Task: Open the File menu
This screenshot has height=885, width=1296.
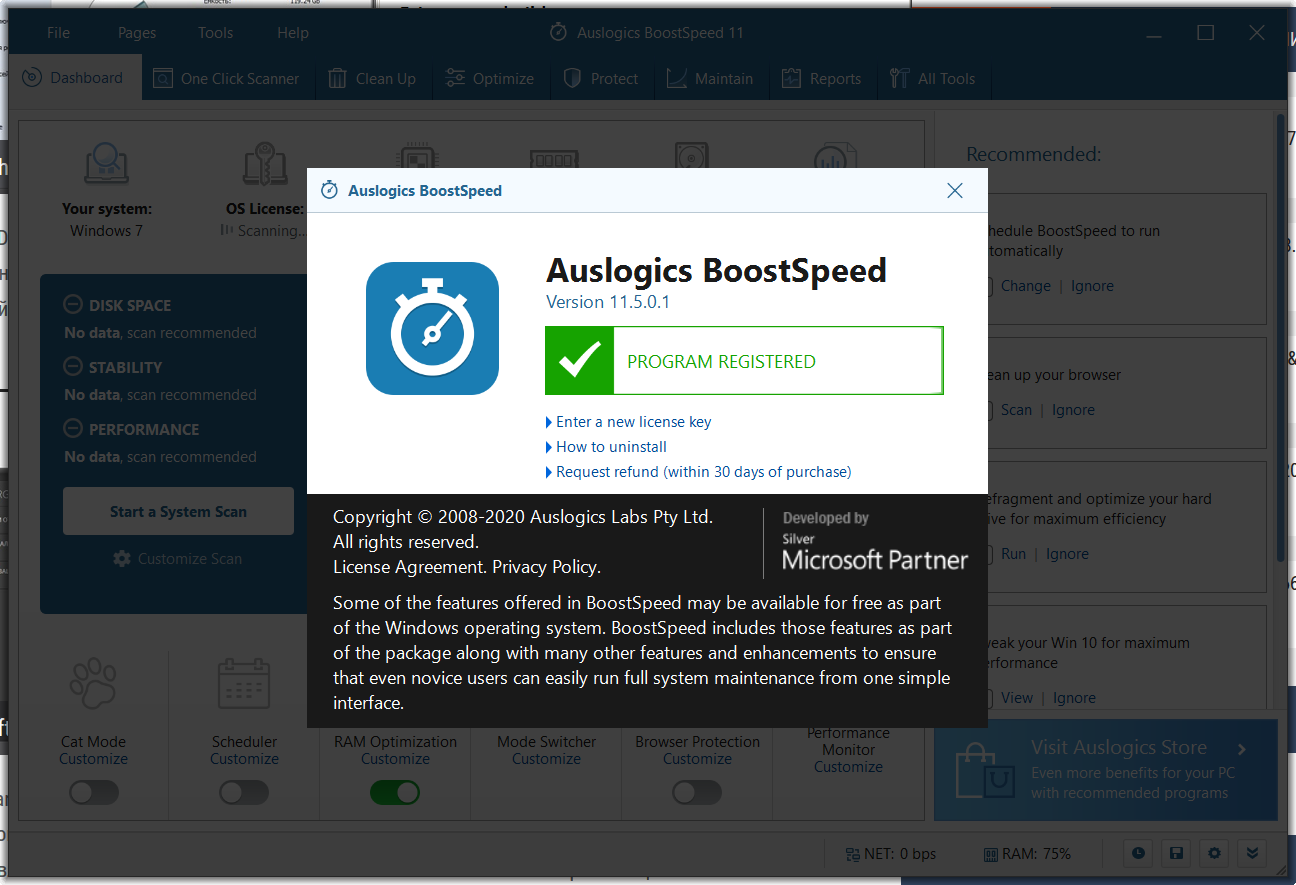Action: 59,33
